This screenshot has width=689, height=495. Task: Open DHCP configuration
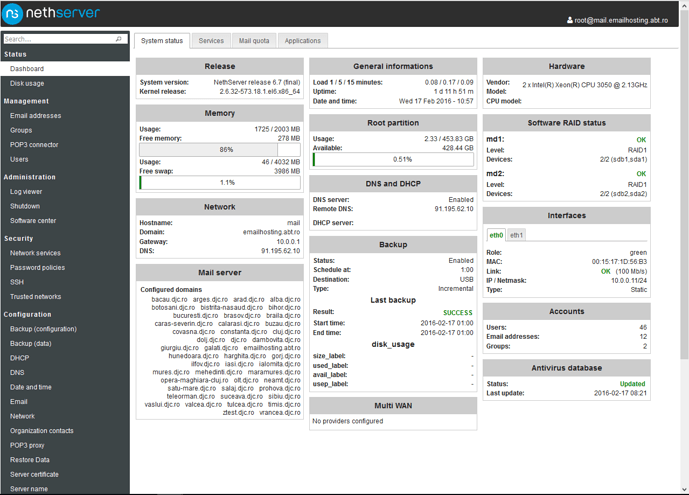coord(20,358)
